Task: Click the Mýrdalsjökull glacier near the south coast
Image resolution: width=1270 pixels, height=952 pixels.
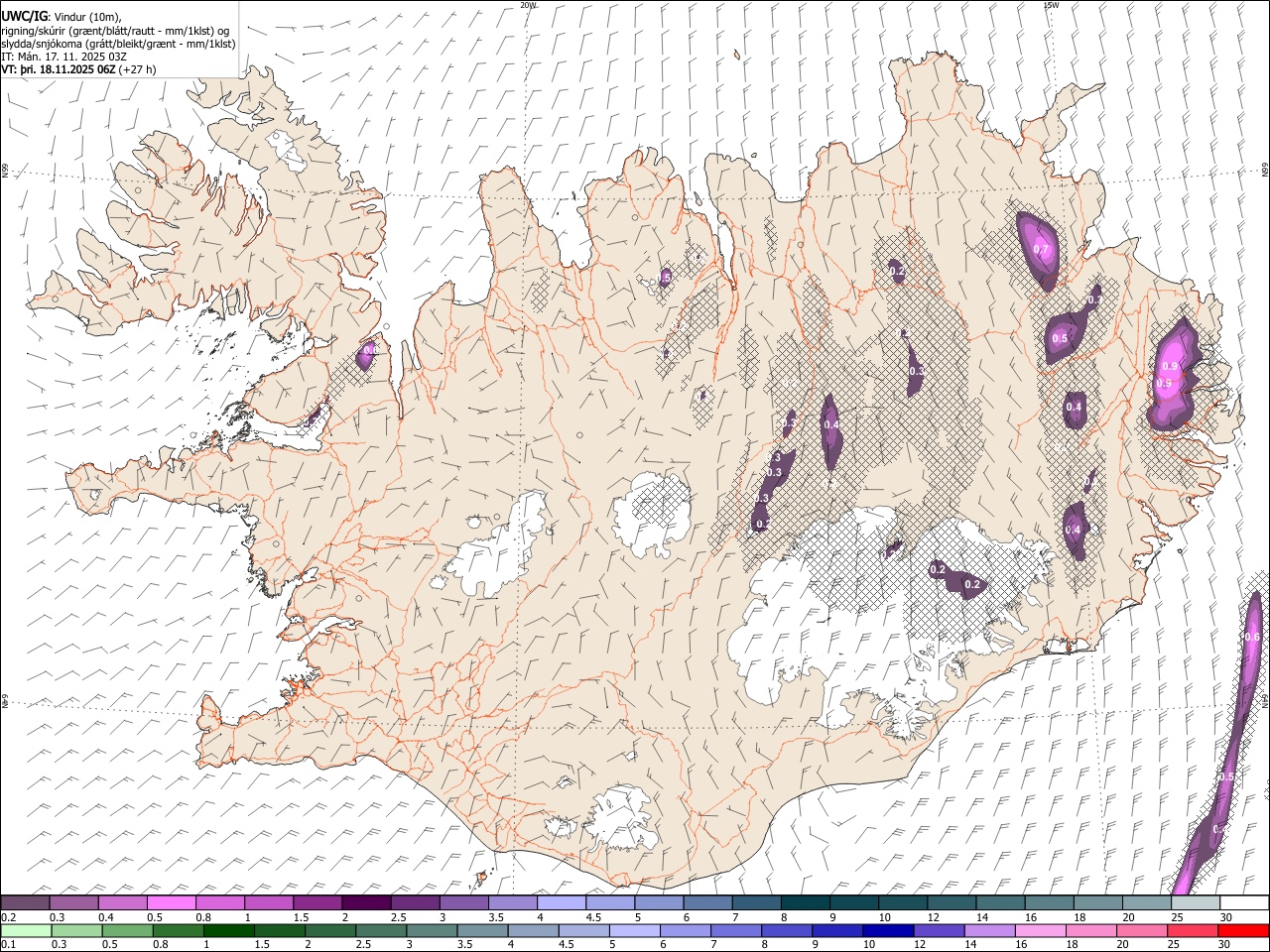Action: click(x=621, y=819)
